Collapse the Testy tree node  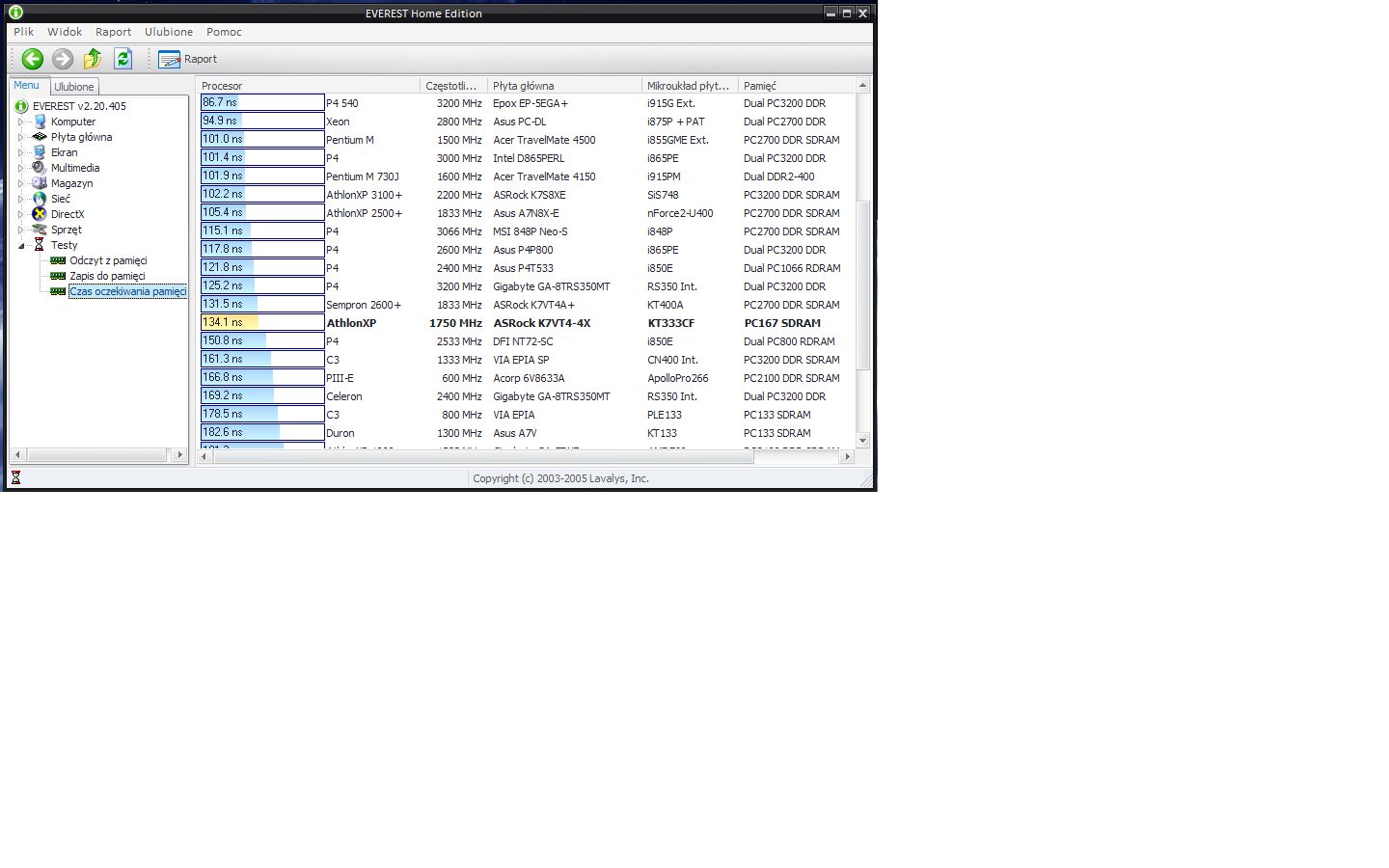coord(20,245)
